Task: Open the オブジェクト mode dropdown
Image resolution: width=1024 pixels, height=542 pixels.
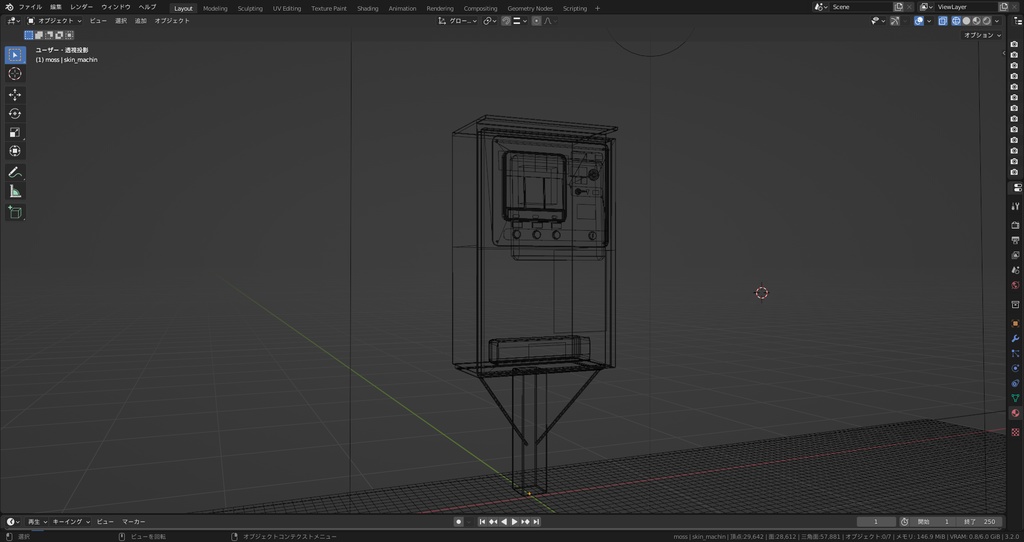Action: click(54, 21)
